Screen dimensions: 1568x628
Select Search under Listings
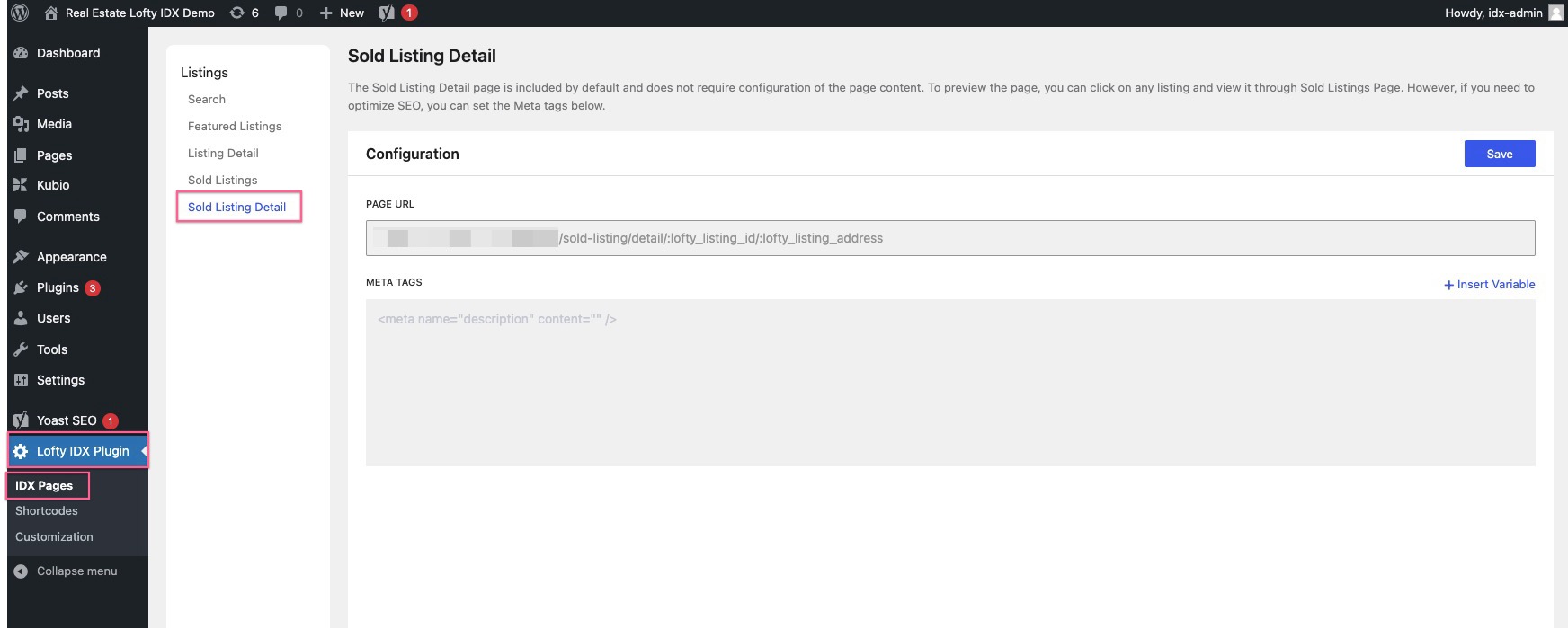207,100
